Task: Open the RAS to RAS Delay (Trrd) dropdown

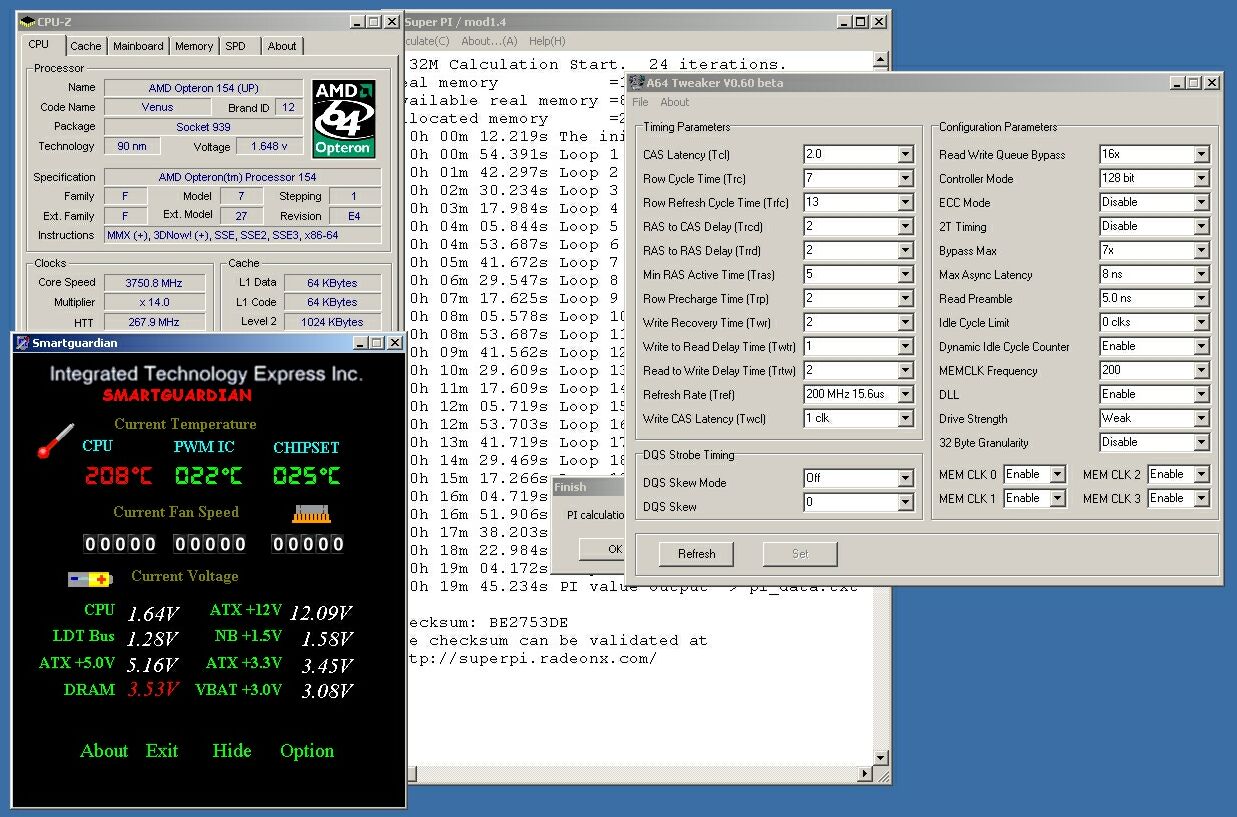Action: pos(905,251)
